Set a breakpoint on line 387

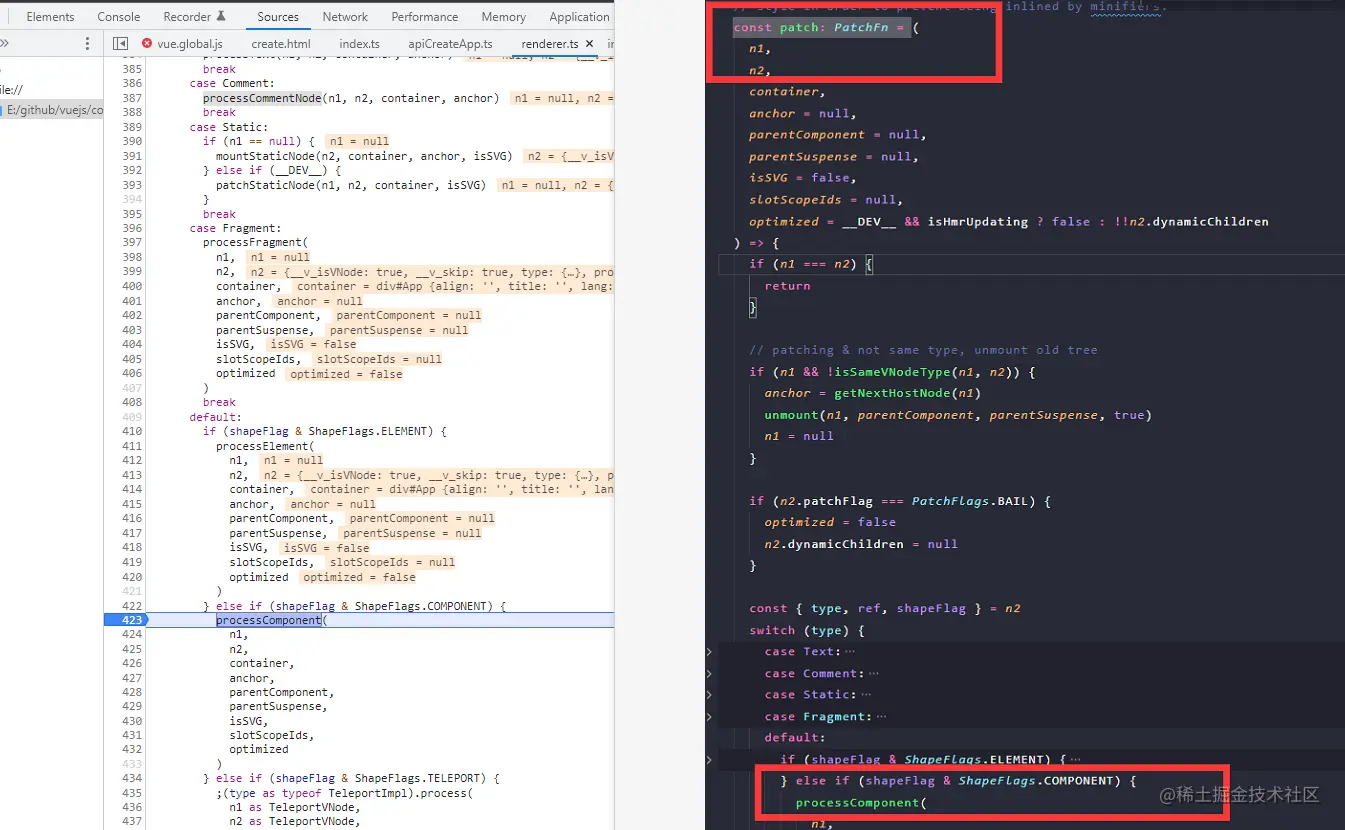click(131, 98)
